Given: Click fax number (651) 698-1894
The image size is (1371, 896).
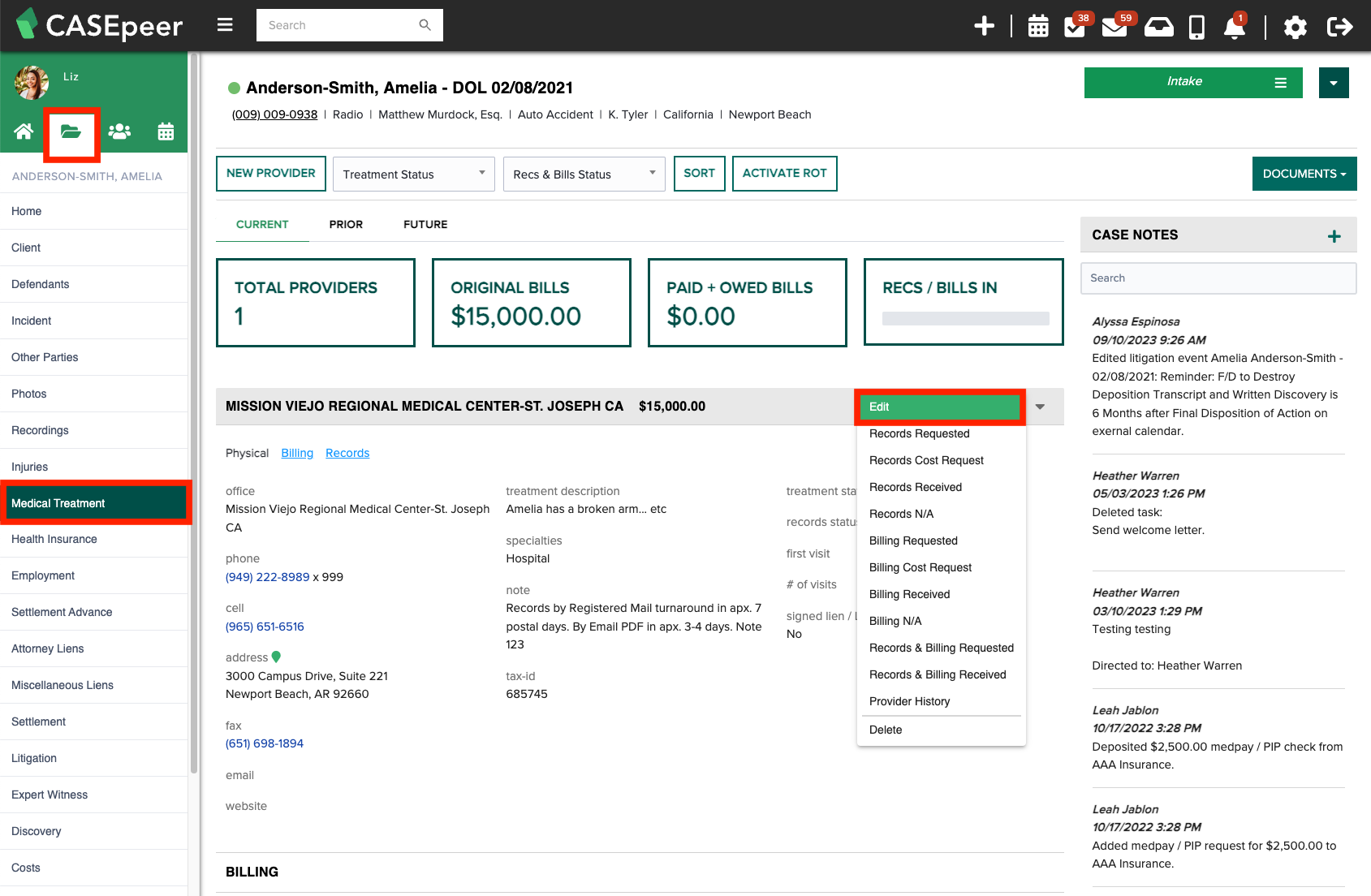Looking at the screenshot, I should [265, 743].
